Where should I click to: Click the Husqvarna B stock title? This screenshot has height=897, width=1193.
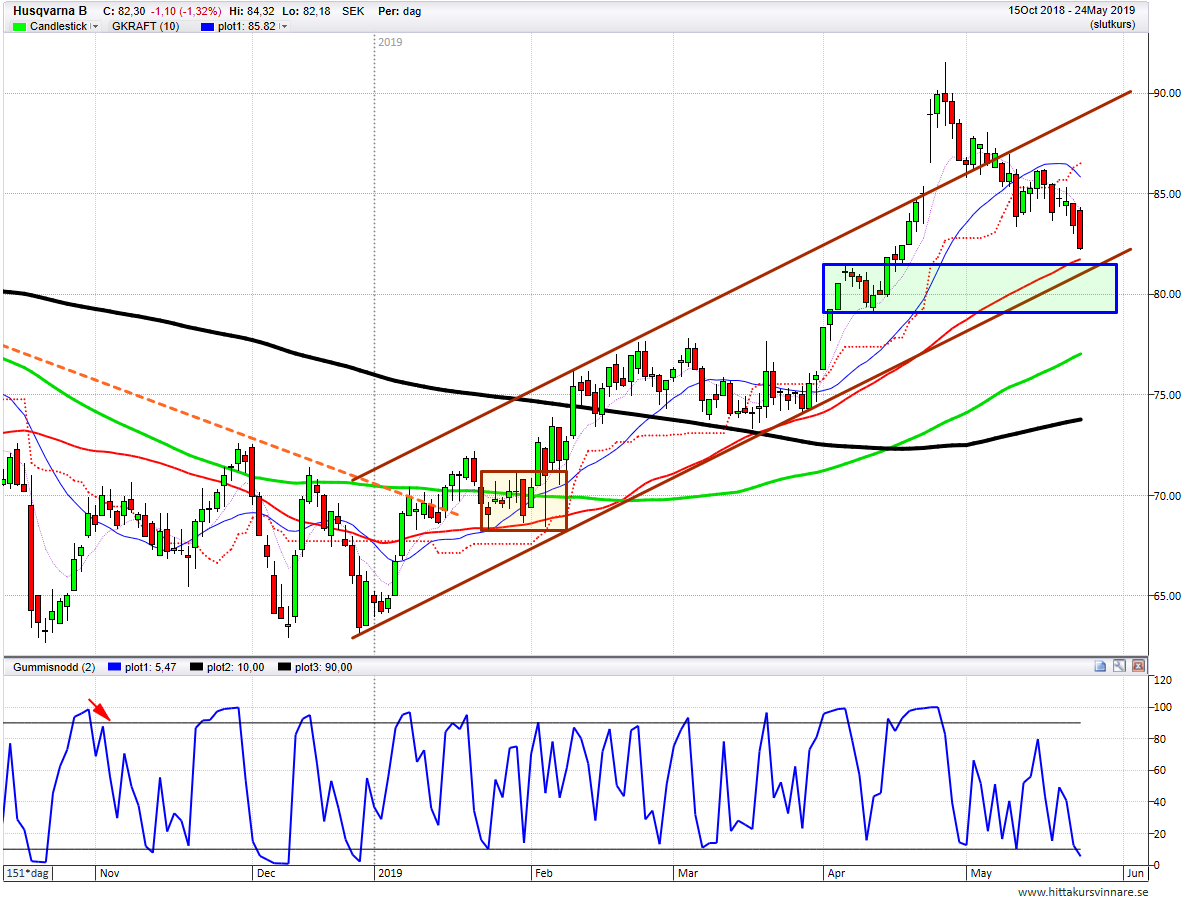click(50, 11)
